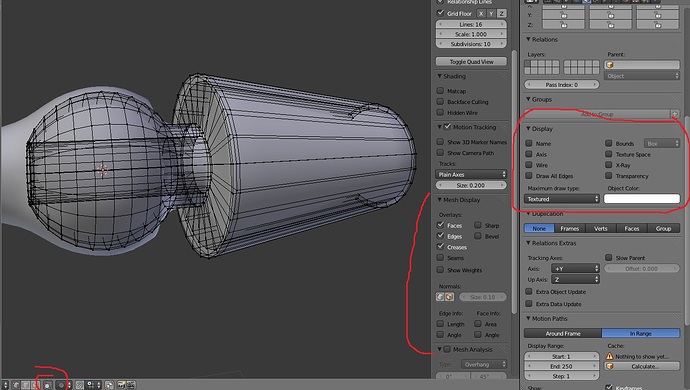Image resolution: width=690 pixels, height=390 pixels.
Task: Toggle the Z-row lock in the first column
Action: point(563,25)
